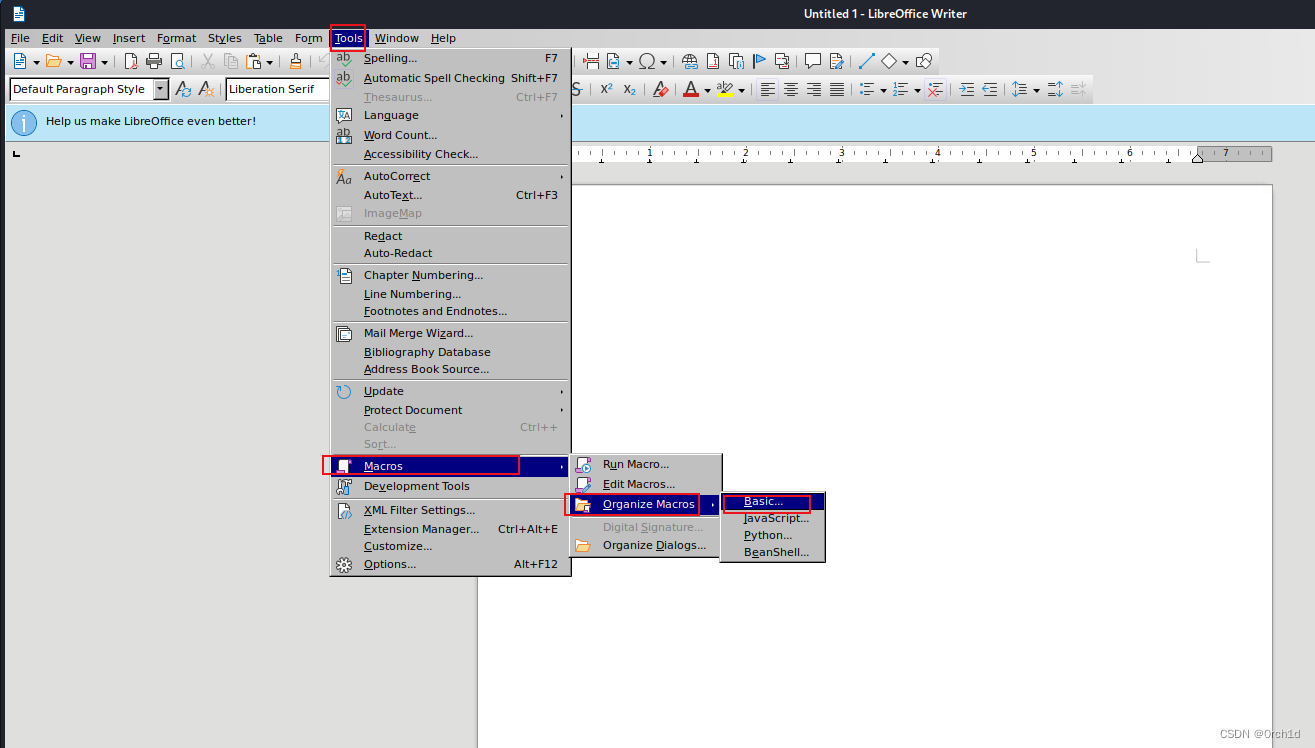Select Organize Macros submenu item
Viewport: 1315px width, 748px height.
(645, 504)
